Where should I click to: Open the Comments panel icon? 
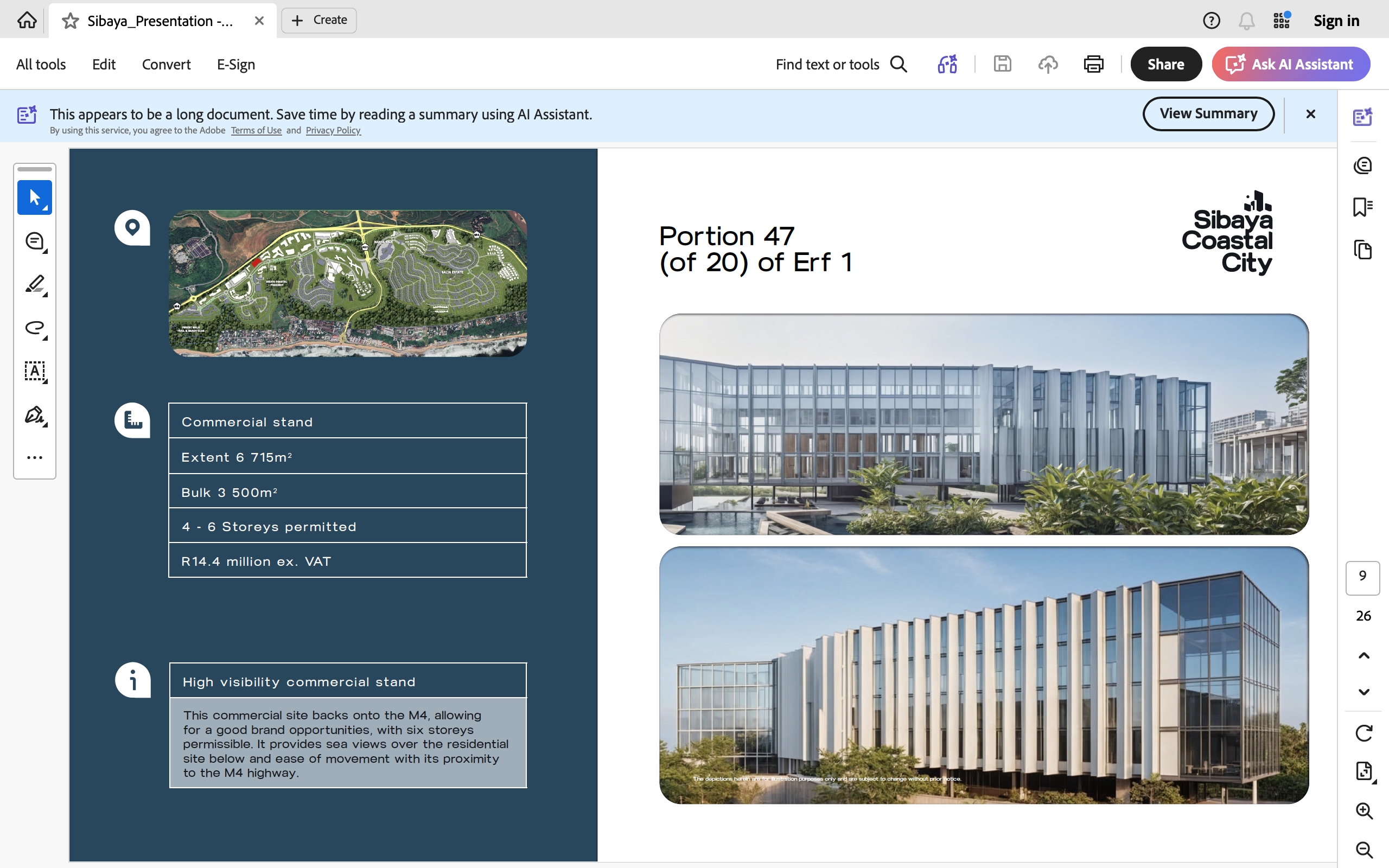click(x=1362, y=165)
